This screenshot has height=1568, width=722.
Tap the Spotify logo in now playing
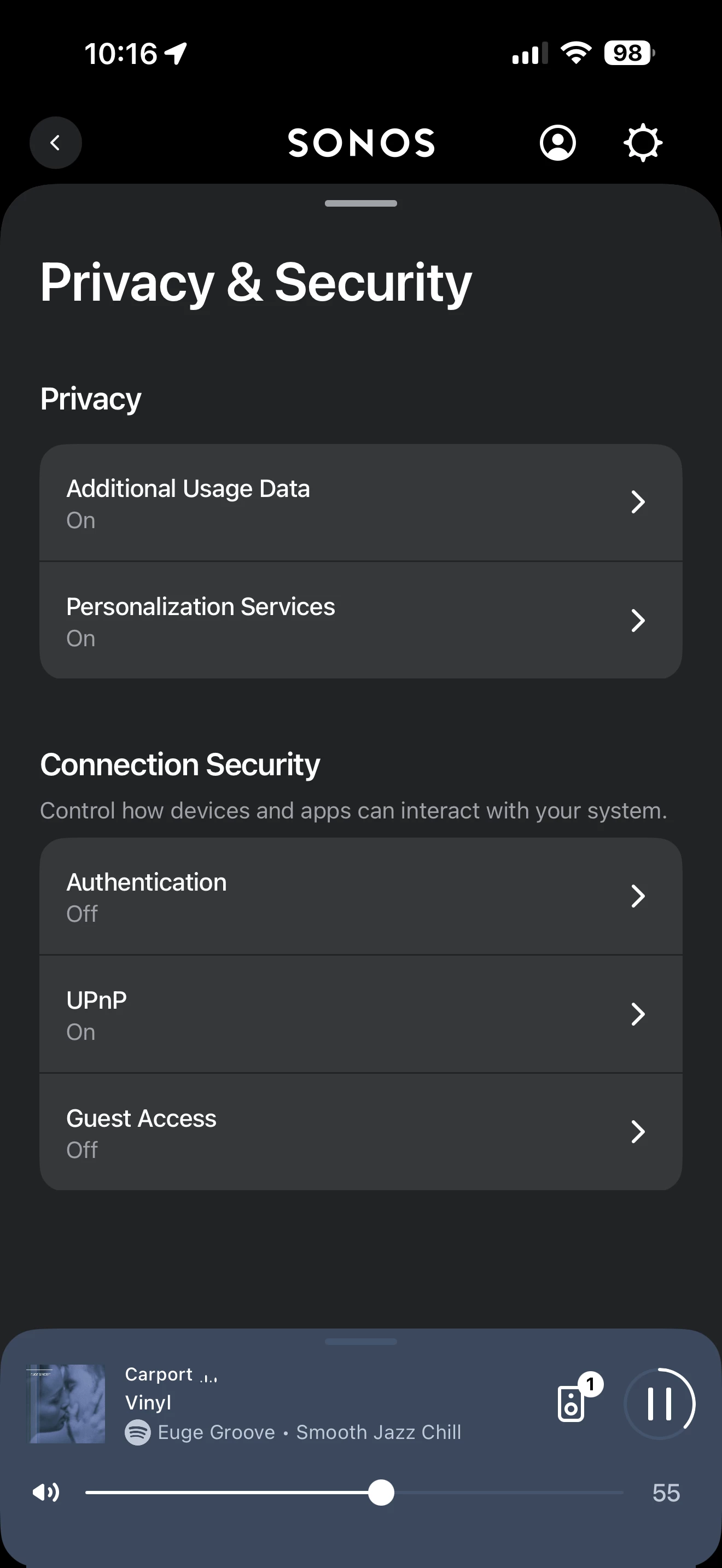pyautogui.click(x=138, y=1432)
